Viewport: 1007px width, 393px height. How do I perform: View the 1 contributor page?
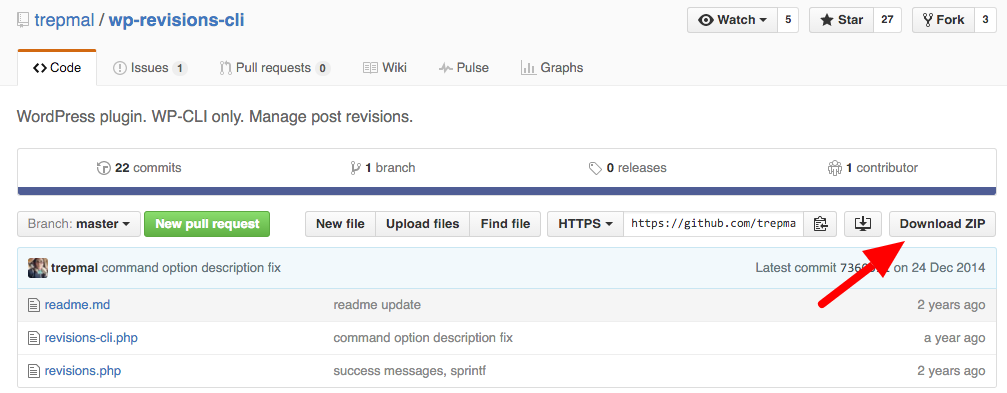(x=873, y=168)
